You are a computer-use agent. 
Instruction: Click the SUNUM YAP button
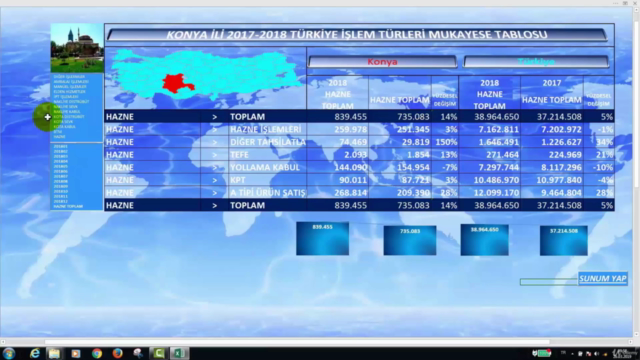[x=602, y=279]
